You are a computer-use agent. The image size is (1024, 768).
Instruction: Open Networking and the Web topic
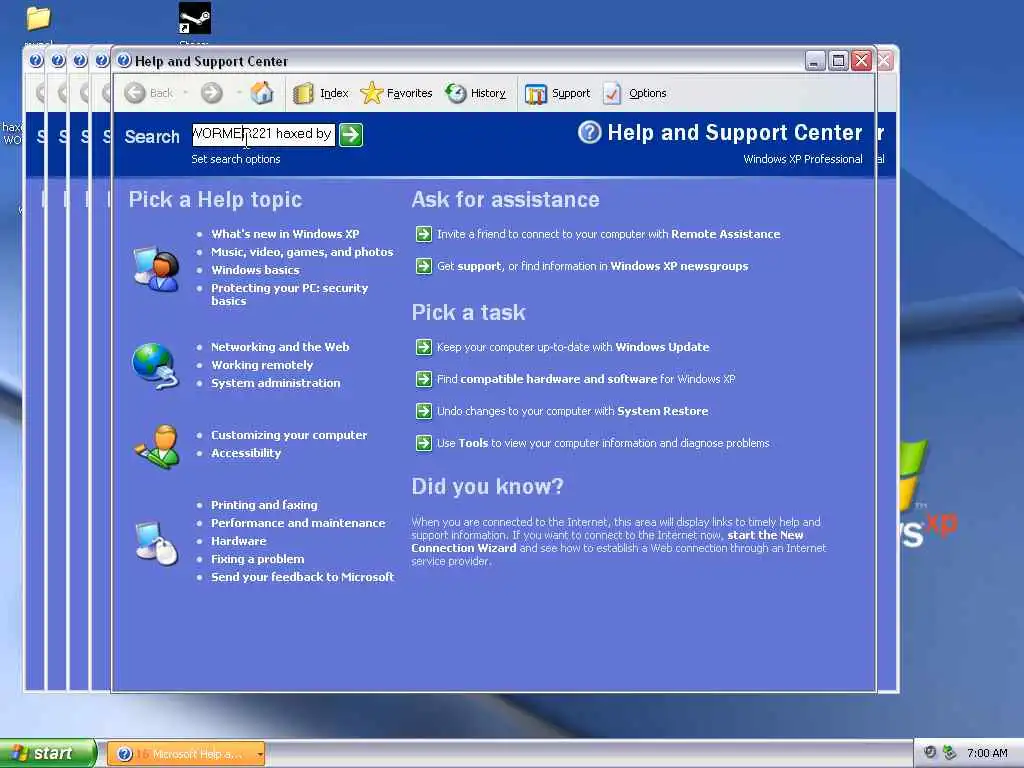click(280, 347)
